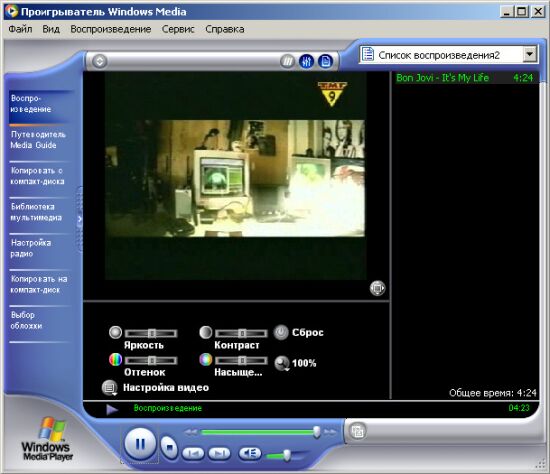550x474 pixels.
Task: Click the full screen video icon
Action: (x=377, y=288)
